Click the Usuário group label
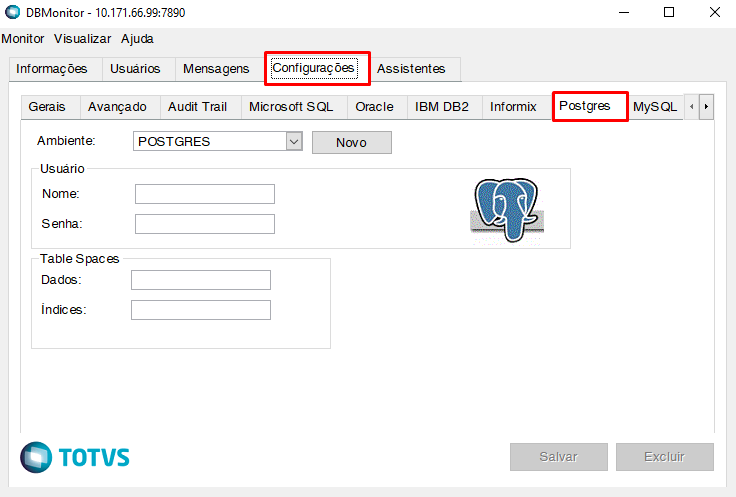The image size is (736, 497). click(62, 168)
